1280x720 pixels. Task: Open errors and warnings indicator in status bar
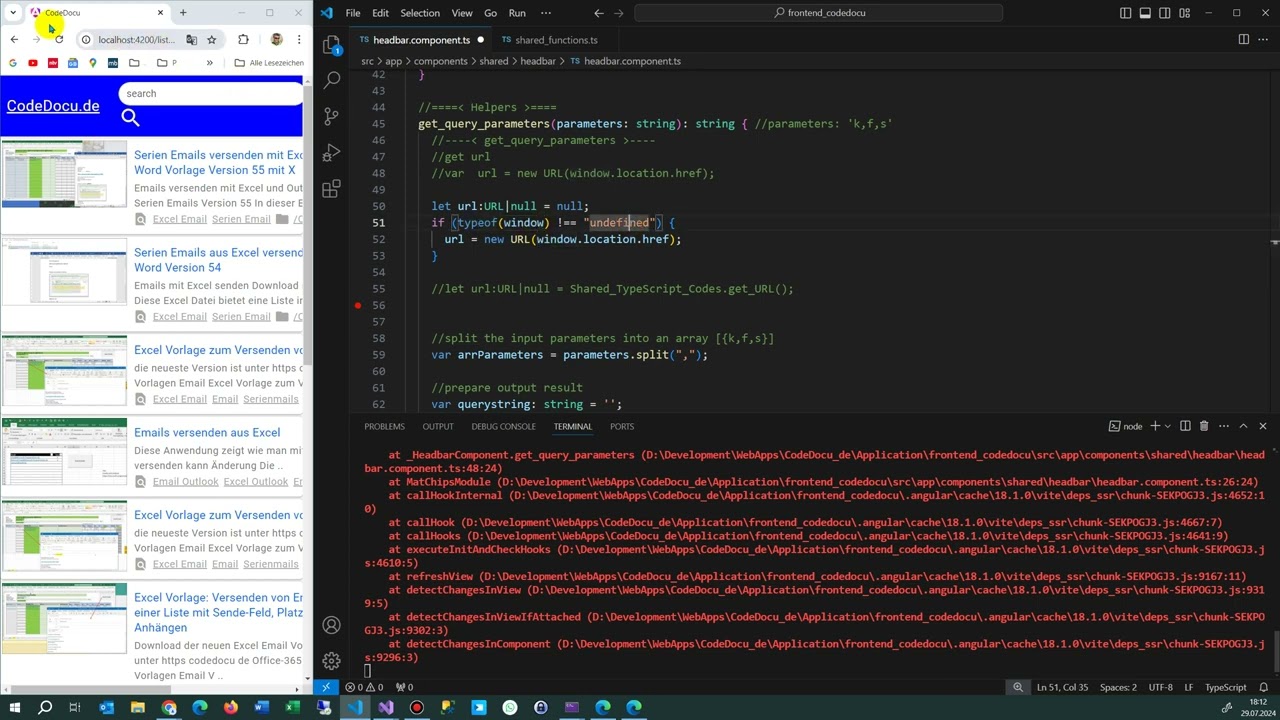pos(365,687)
